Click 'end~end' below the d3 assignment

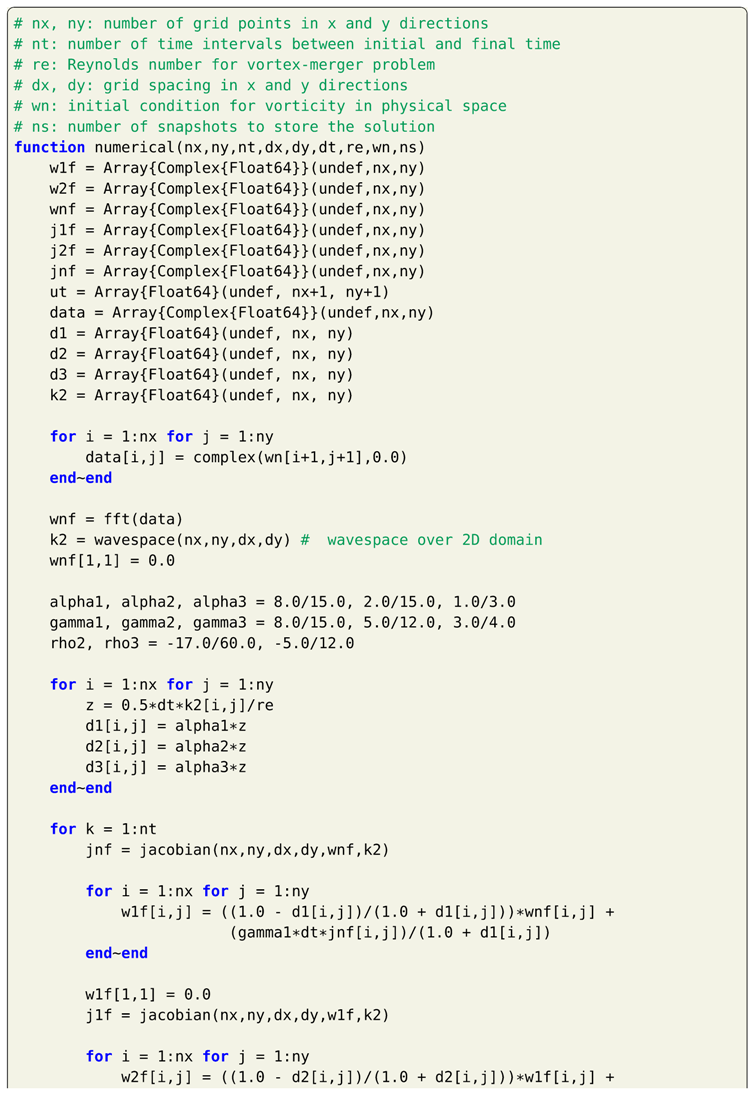tap(81, 788)
